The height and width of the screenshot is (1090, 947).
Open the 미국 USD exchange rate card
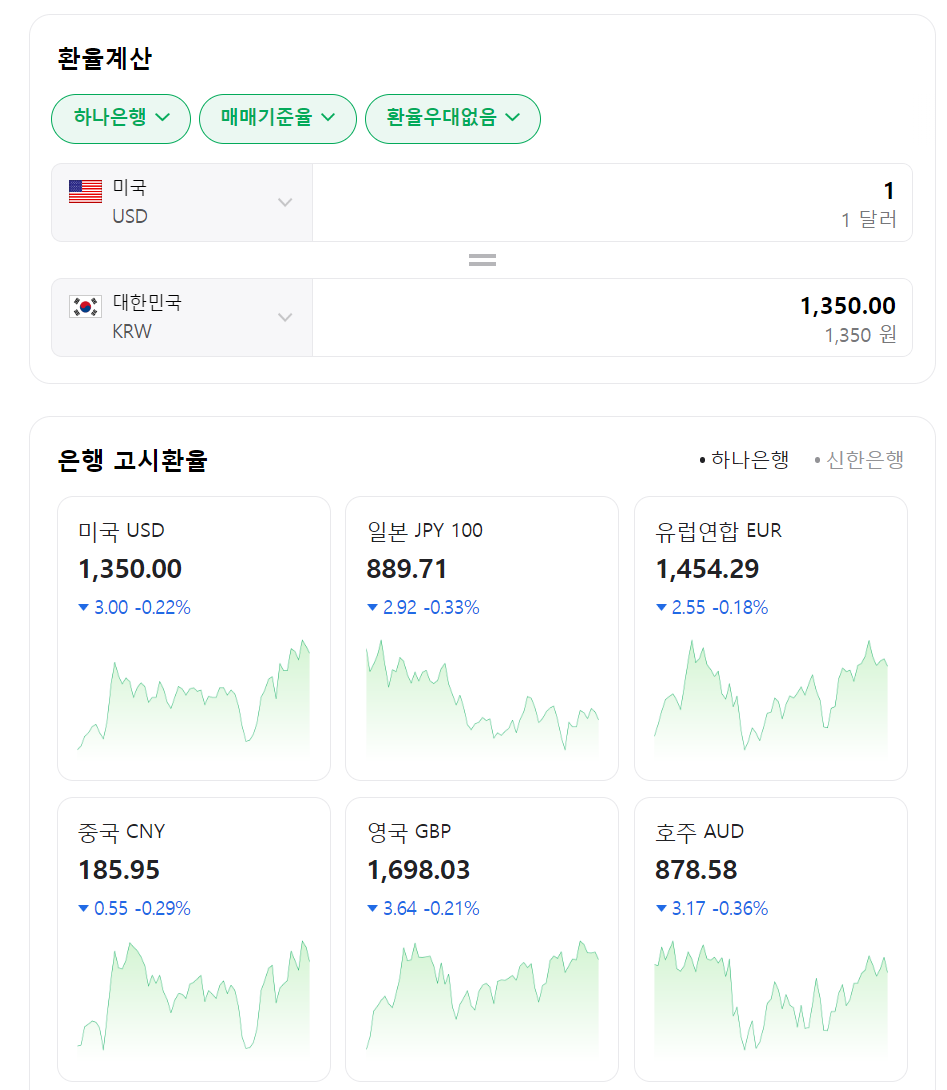pyautogui.click(x=193, y=638)
